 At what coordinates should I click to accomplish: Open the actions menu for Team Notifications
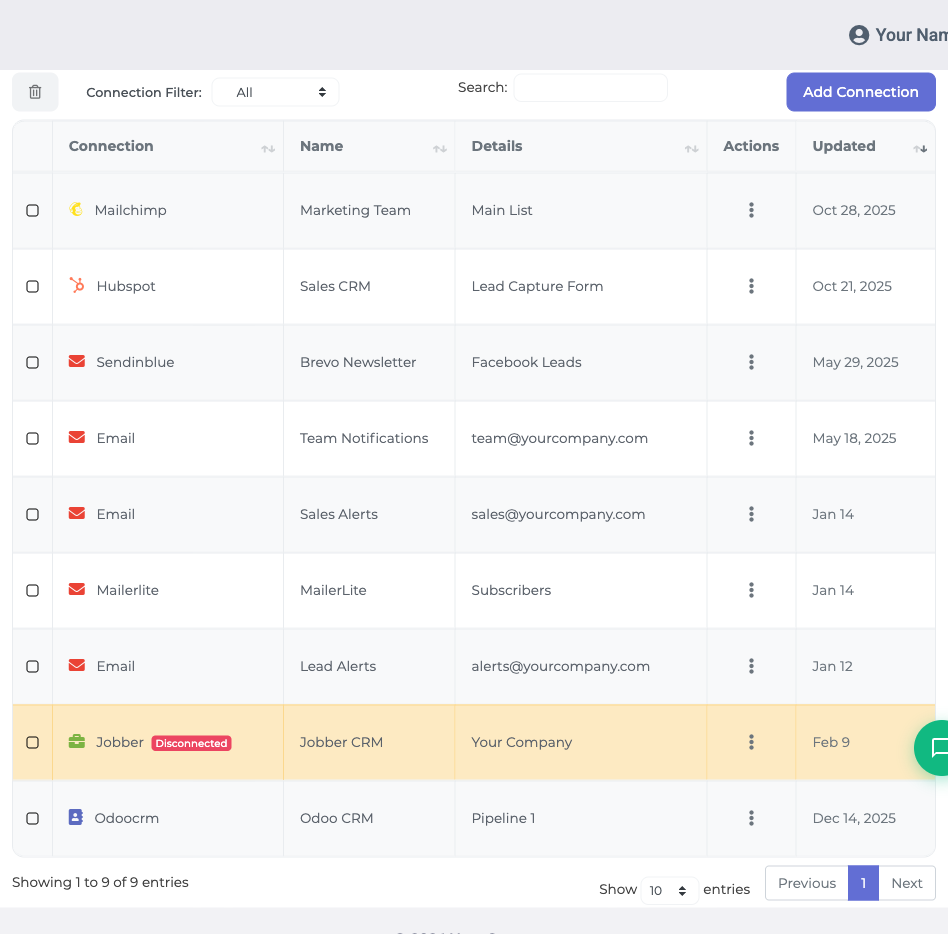coord(751,438)
